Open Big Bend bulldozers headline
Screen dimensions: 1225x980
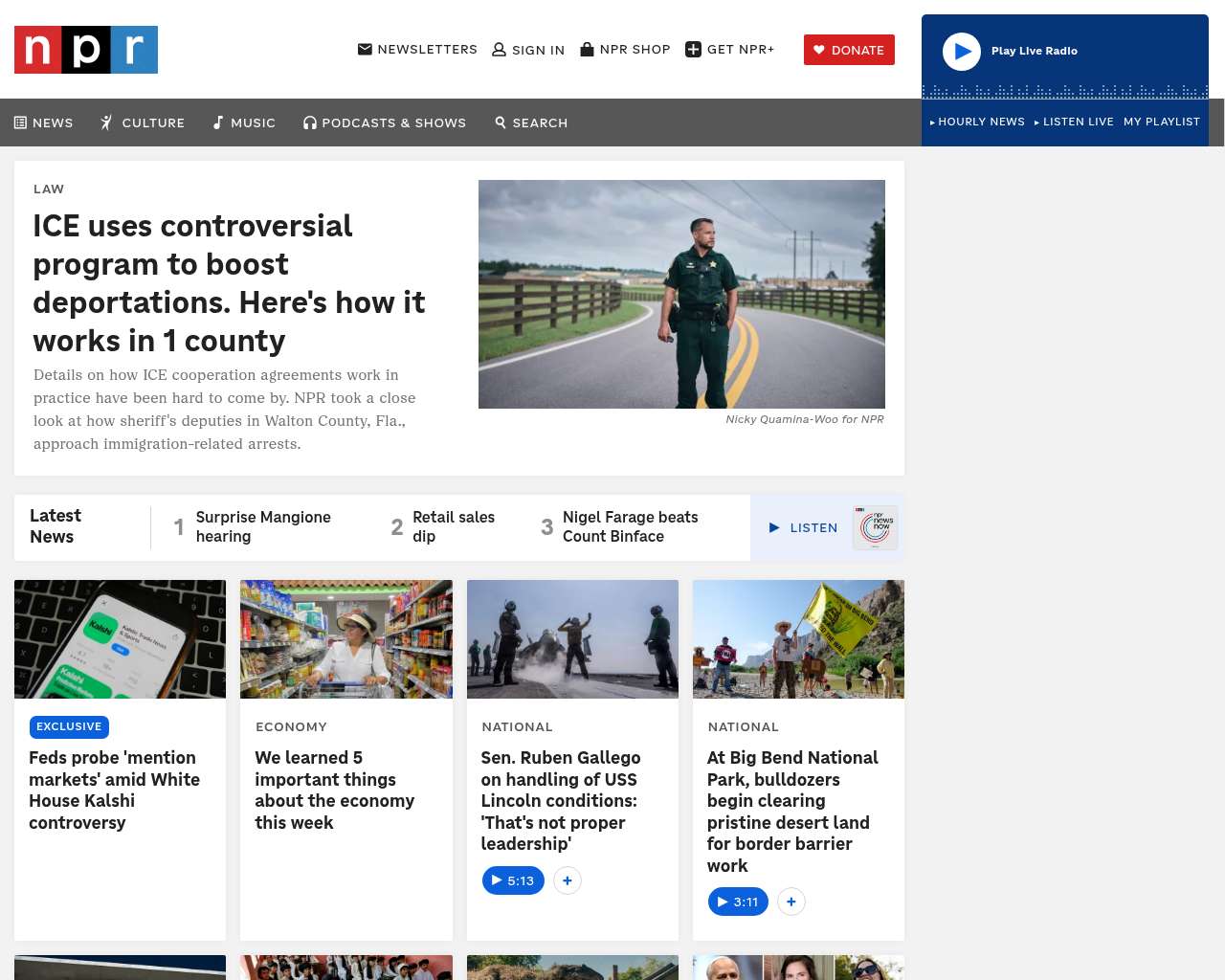(792, 812)
